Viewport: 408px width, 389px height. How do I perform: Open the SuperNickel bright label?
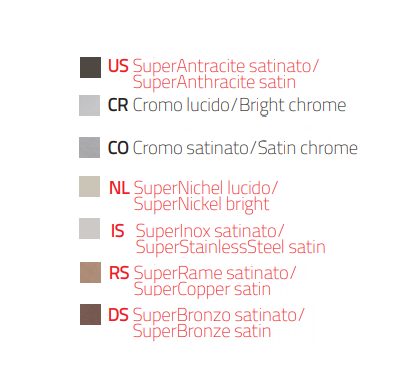coord(201,204)
